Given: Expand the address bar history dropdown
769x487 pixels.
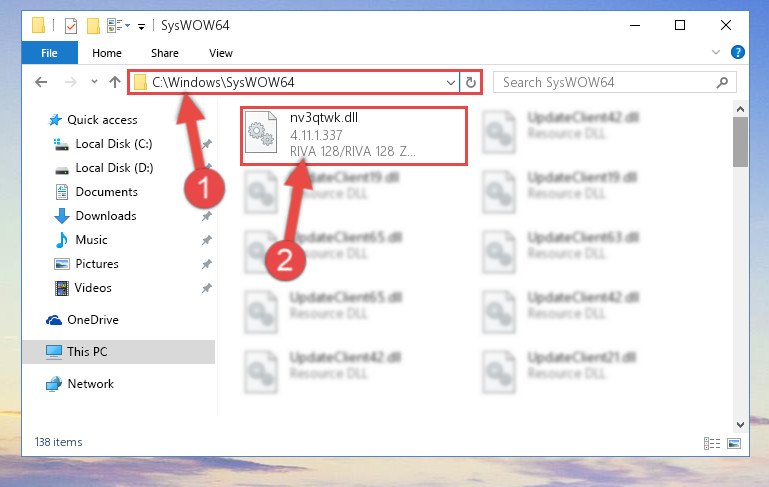Looking at the screenshot, I should coord(451,82).
